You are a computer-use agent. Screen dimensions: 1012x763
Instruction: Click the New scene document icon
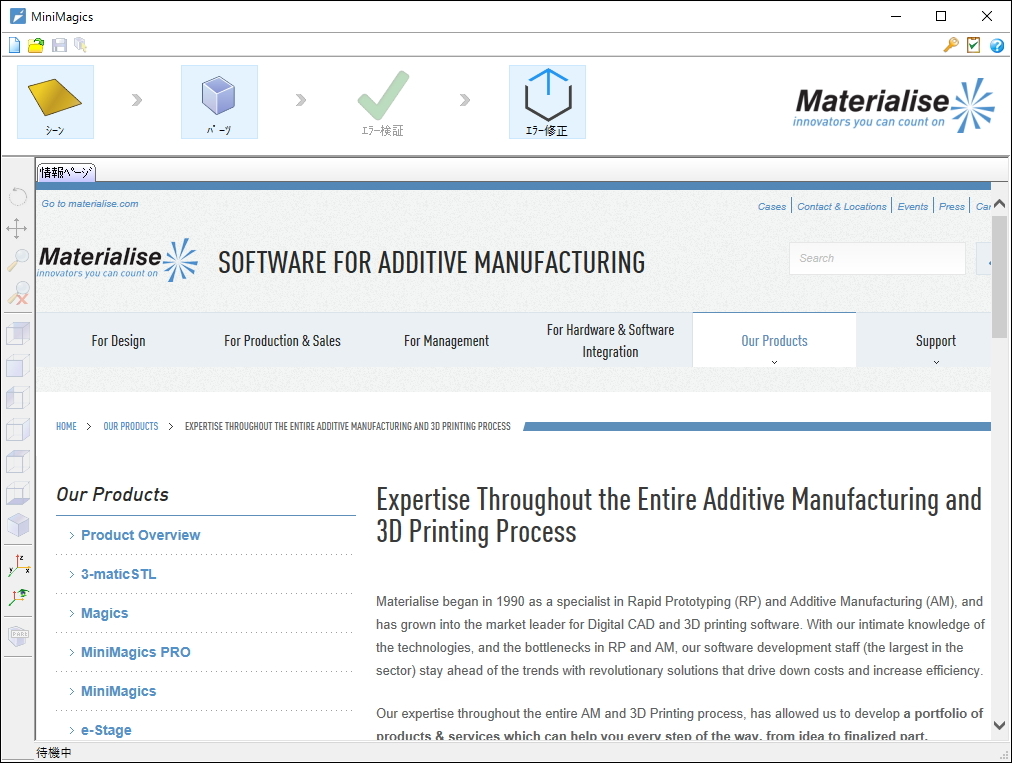coord(15,45)
